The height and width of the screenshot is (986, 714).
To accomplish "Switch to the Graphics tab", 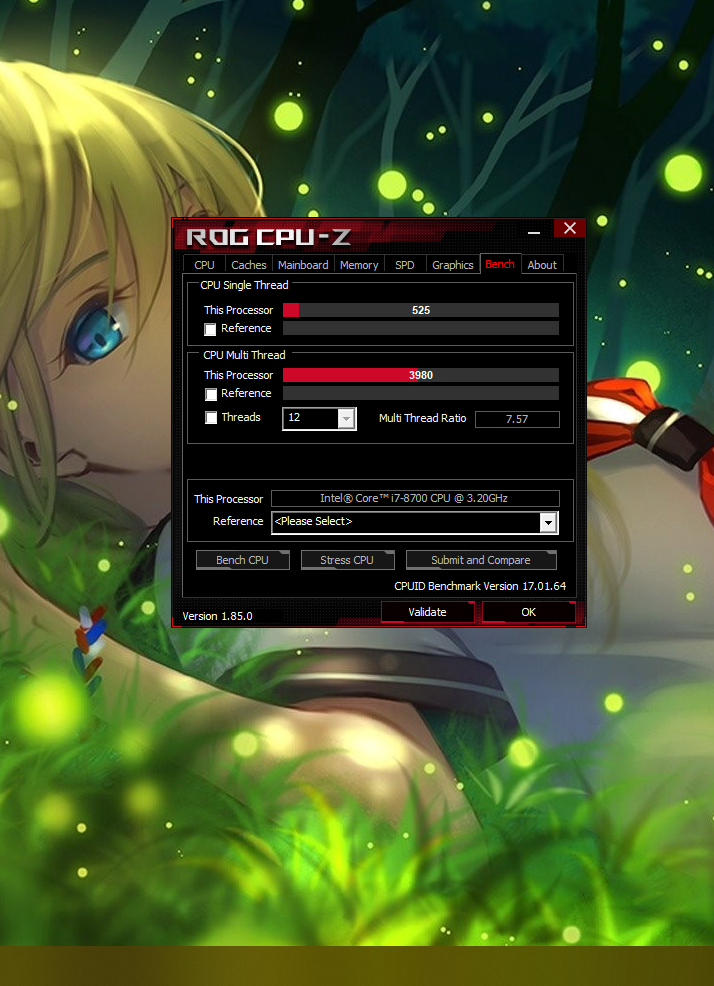I will tap(452, 265).
